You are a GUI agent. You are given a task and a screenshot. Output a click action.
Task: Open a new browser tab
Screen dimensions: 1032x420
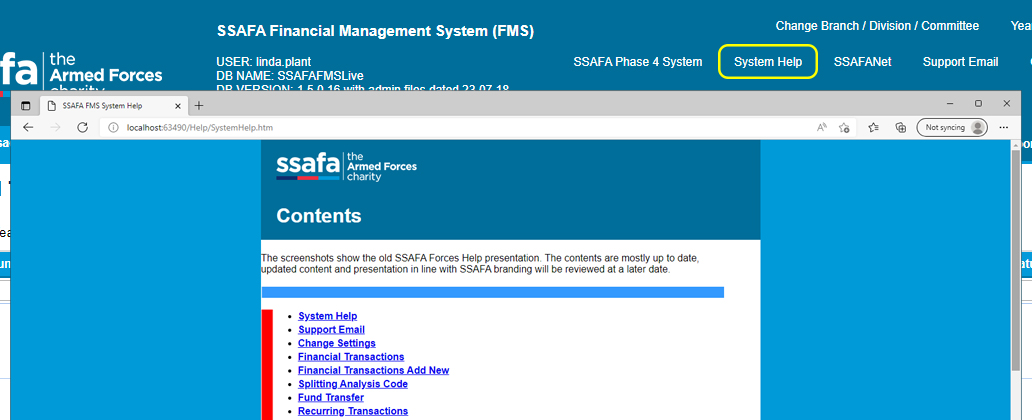[x=198, y=105]
